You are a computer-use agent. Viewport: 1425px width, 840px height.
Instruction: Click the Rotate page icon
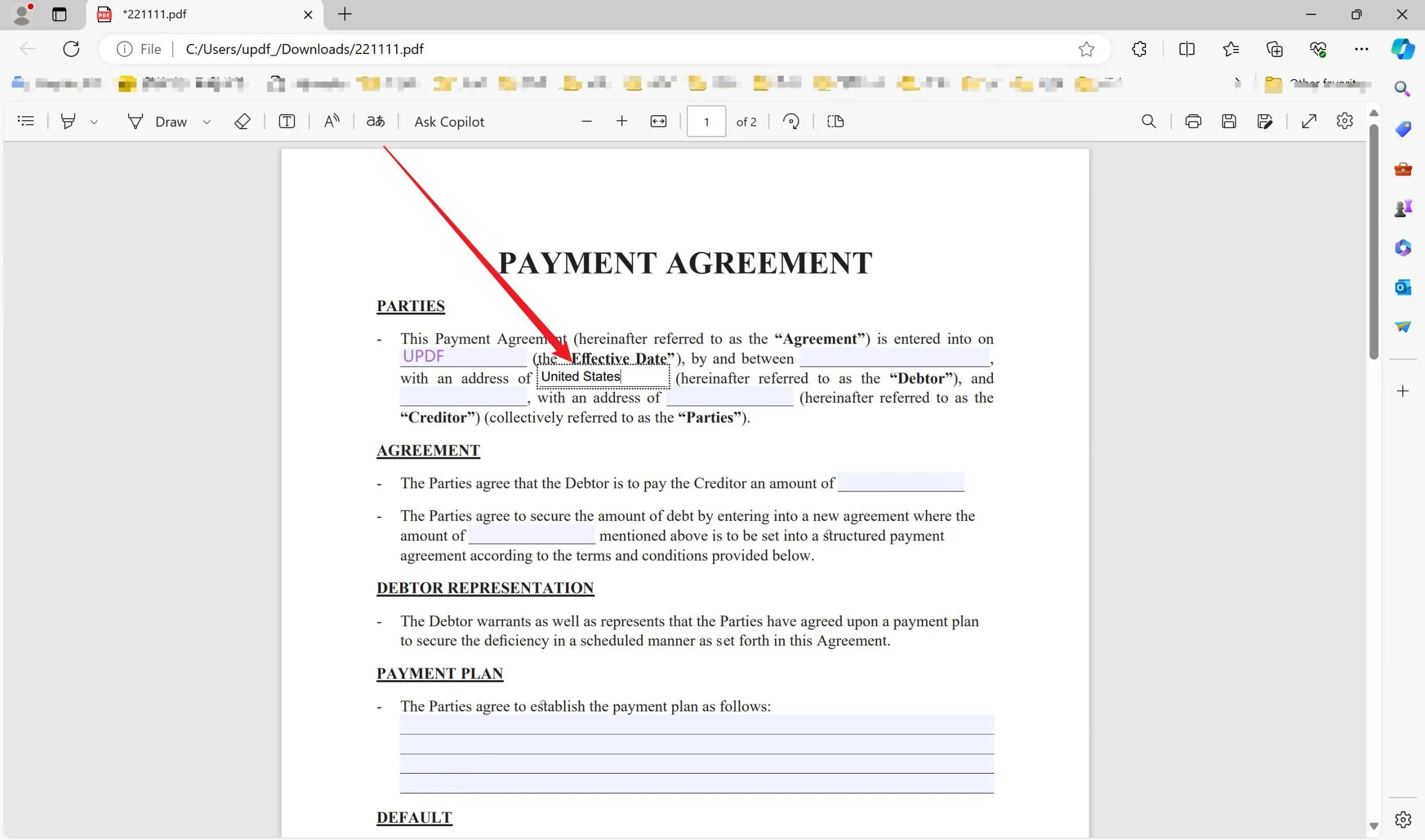[791, 121]
